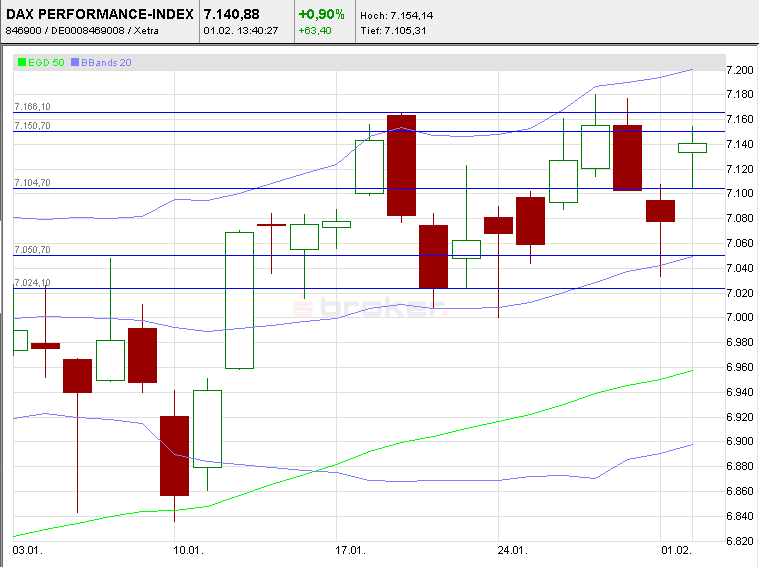
Task: Click the 6.820 price axis label
Action: (x=740, y=541)
